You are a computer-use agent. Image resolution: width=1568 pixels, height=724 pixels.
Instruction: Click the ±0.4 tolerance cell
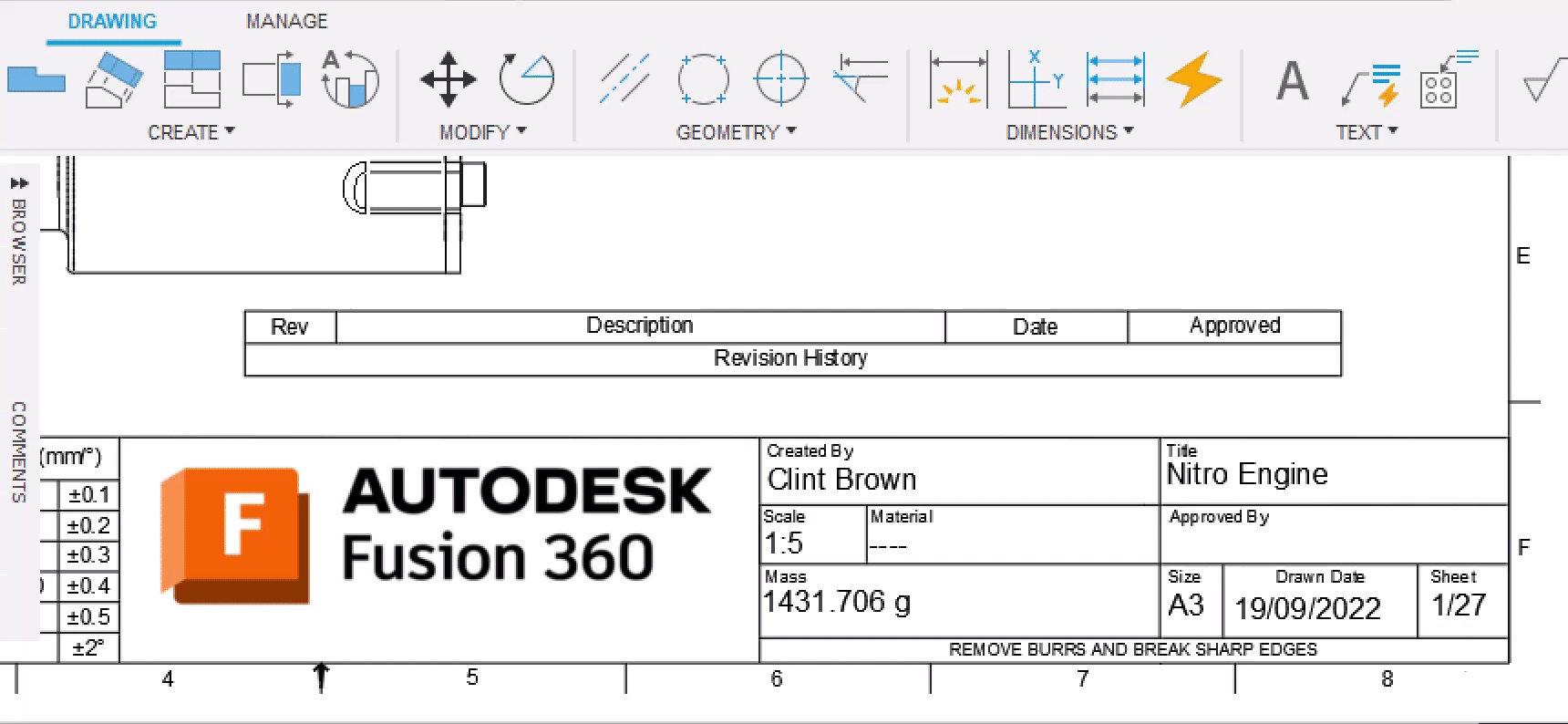pos(88,585)
